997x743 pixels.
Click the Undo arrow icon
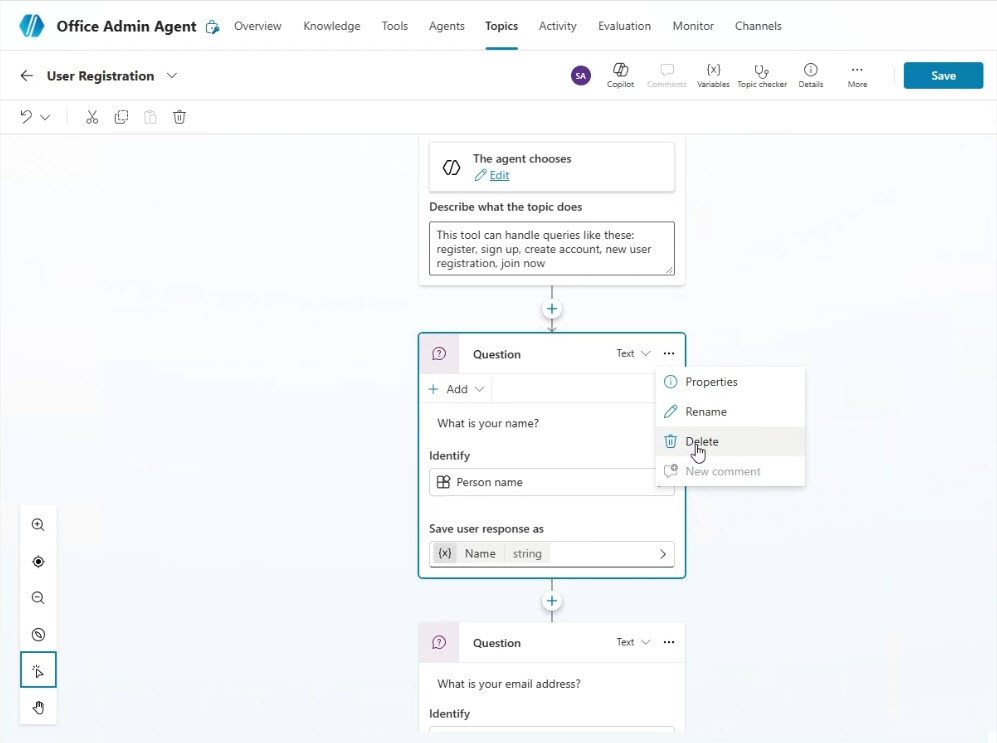point(26,117)
